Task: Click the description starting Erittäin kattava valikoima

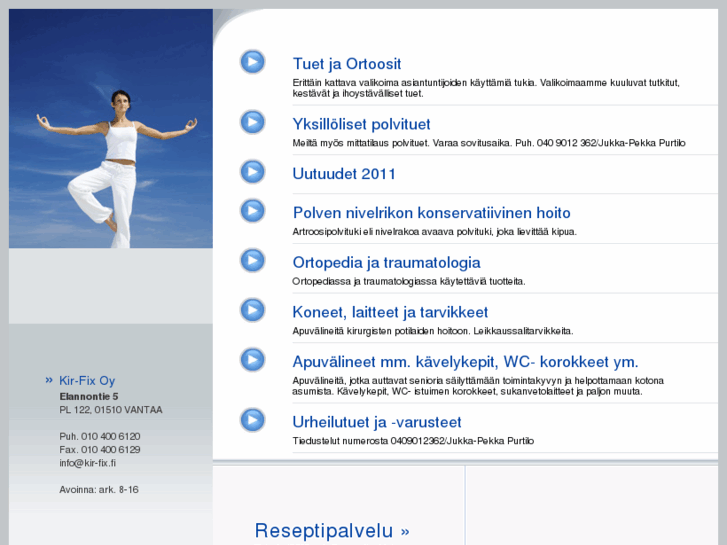Action: pos(486,88)
